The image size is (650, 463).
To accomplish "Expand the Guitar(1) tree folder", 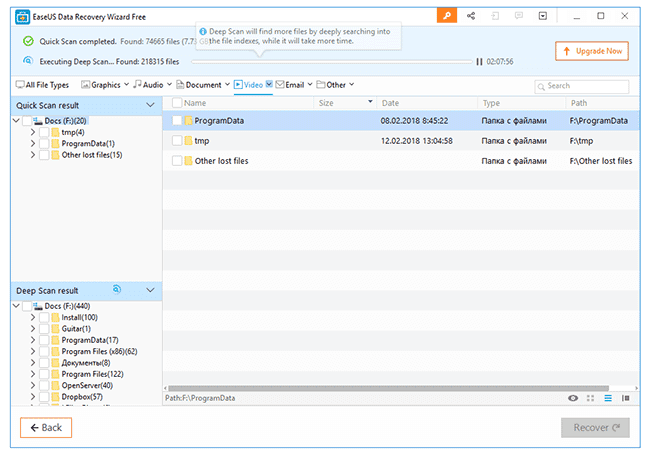I will point(33,329).
